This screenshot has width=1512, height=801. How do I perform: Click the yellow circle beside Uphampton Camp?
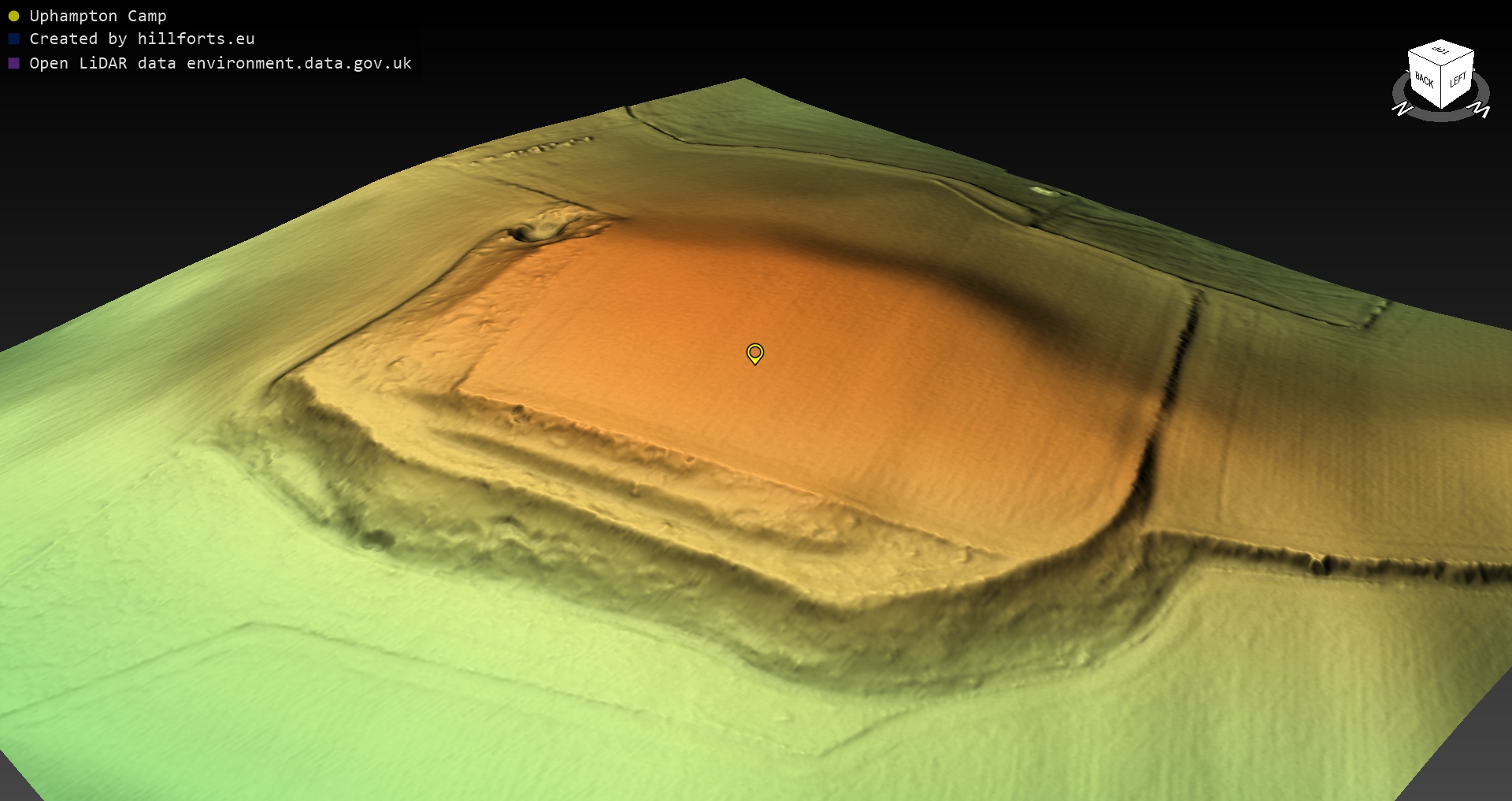coord(13,16)
